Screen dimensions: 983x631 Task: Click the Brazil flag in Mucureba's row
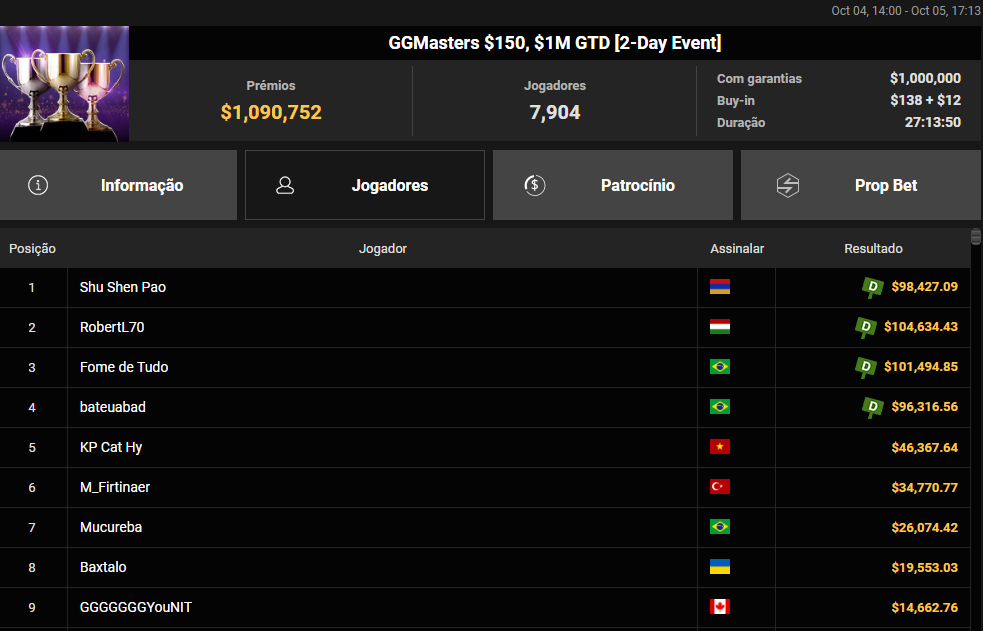click(x=720, y=527)
